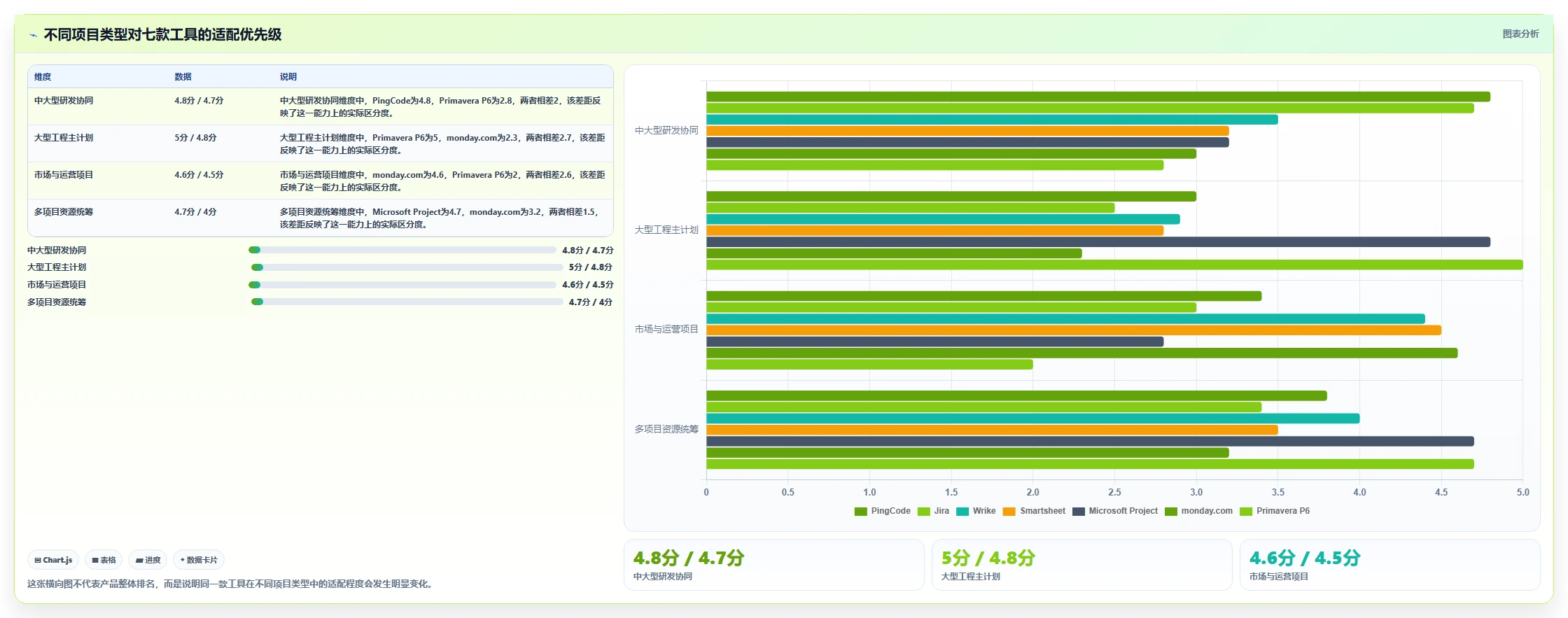The height and width of the screenshot is (618, 1568).
Task: Toggle PingCode legend color box
Action: [x=861, y=511]
